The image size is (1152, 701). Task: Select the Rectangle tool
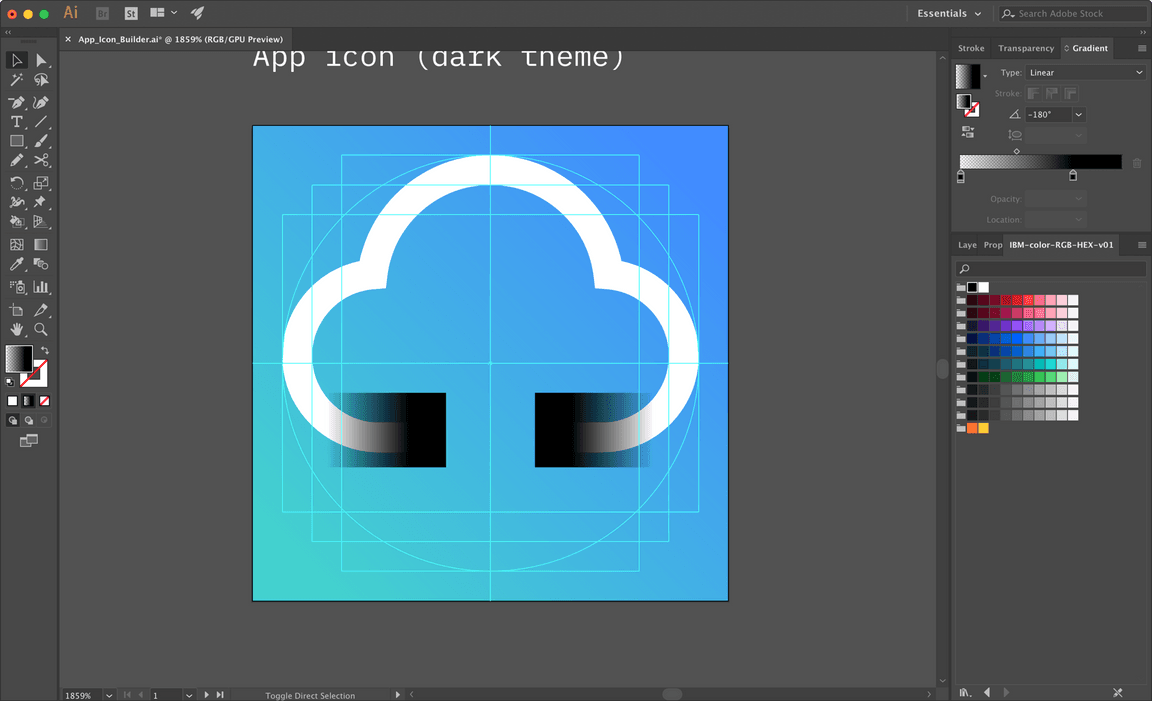(x=16, y=143)
